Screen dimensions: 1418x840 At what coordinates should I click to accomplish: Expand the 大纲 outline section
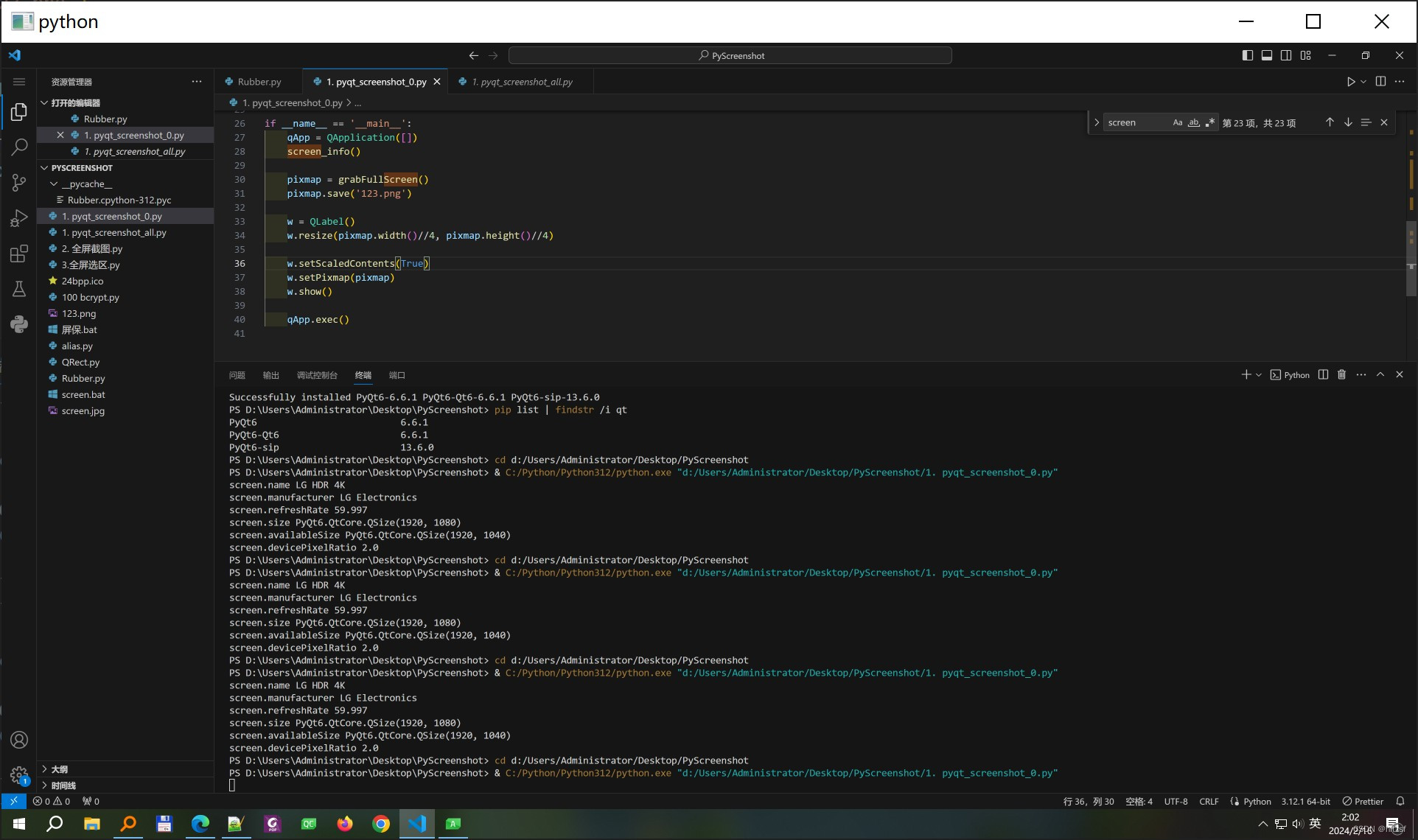59,769
